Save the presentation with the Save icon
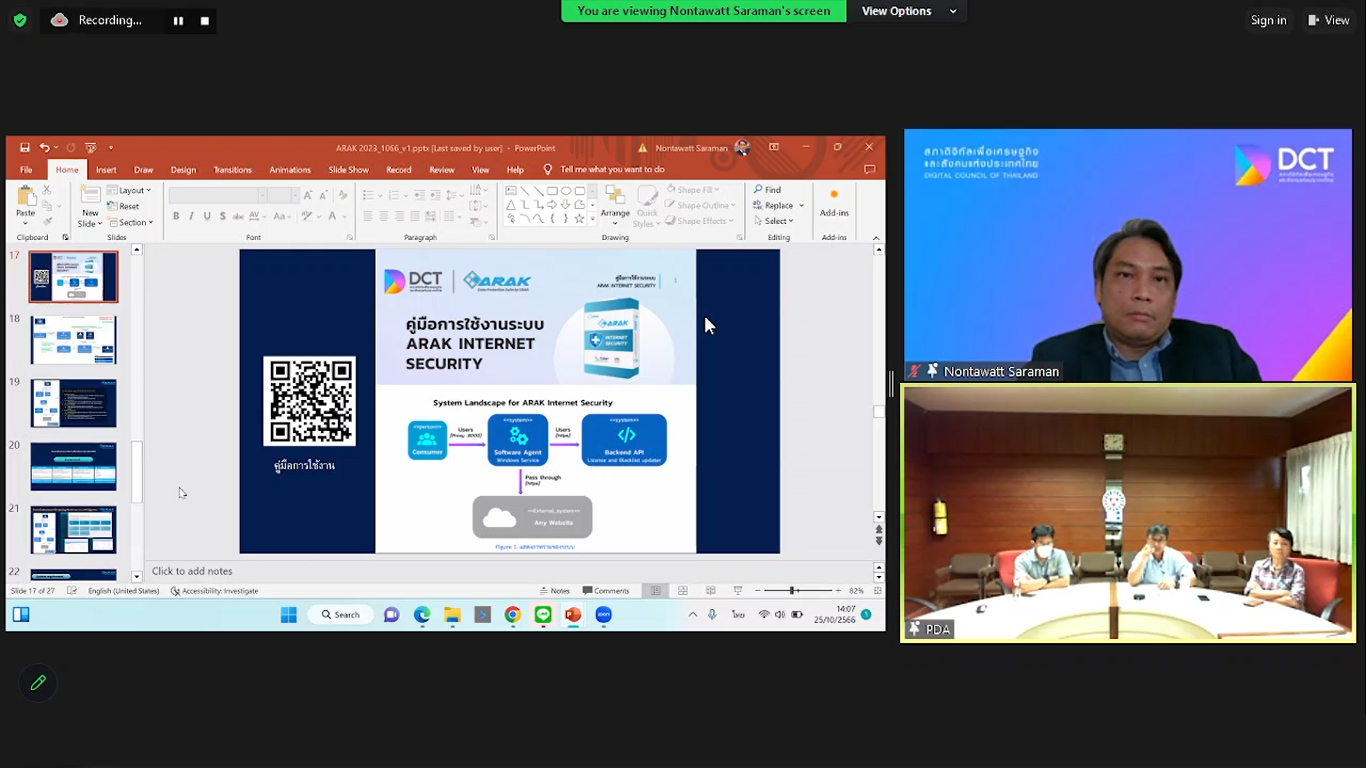The width and height of the screenshot is (1366, 768). point(25,148)
